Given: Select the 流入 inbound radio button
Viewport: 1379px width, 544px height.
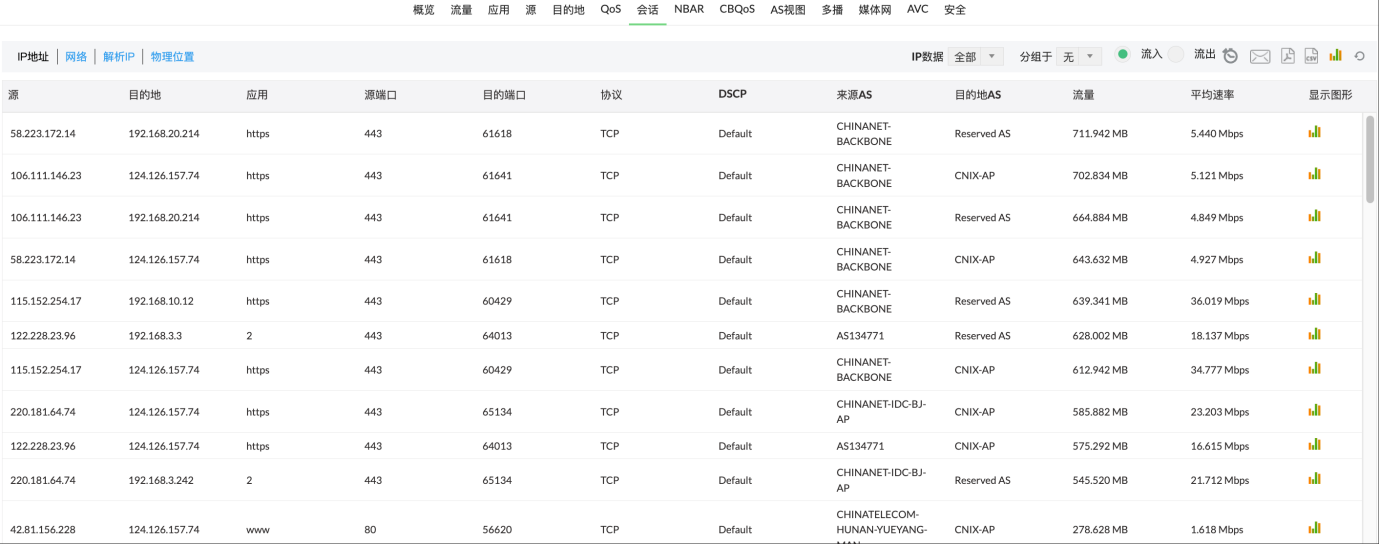Looking at the screenshot, I should (x=1123, y=54).
